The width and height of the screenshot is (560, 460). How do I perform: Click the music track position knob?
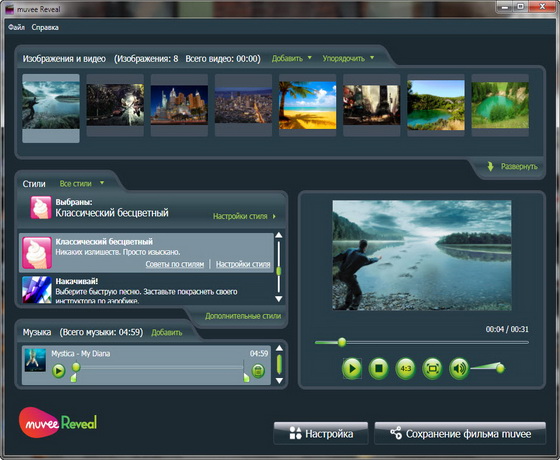(76, 367)
